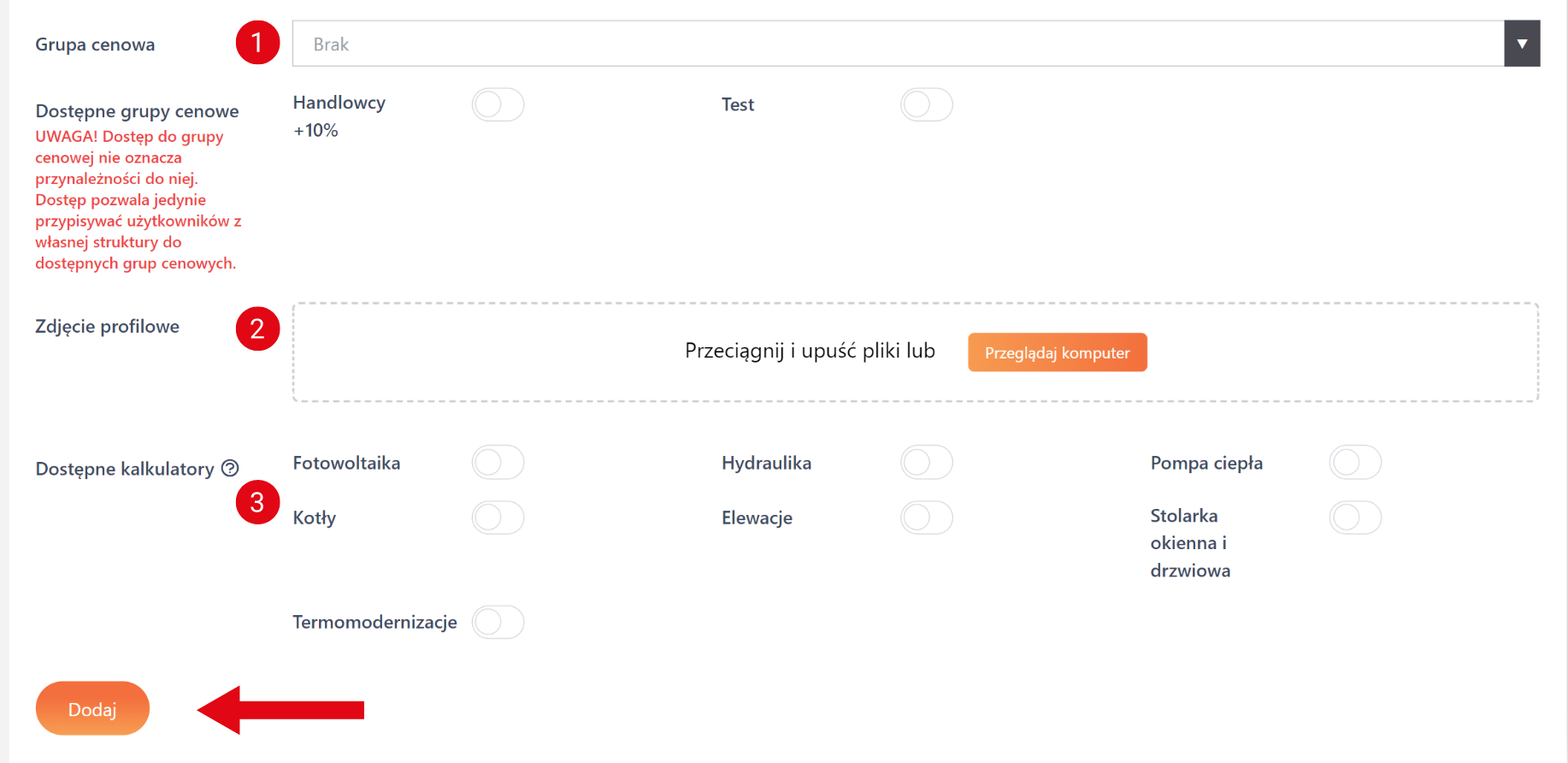Enable the Handlowcy price group toggle
Image resolution: width=1568 pixels, height=763 pixels.
point(498,104)
